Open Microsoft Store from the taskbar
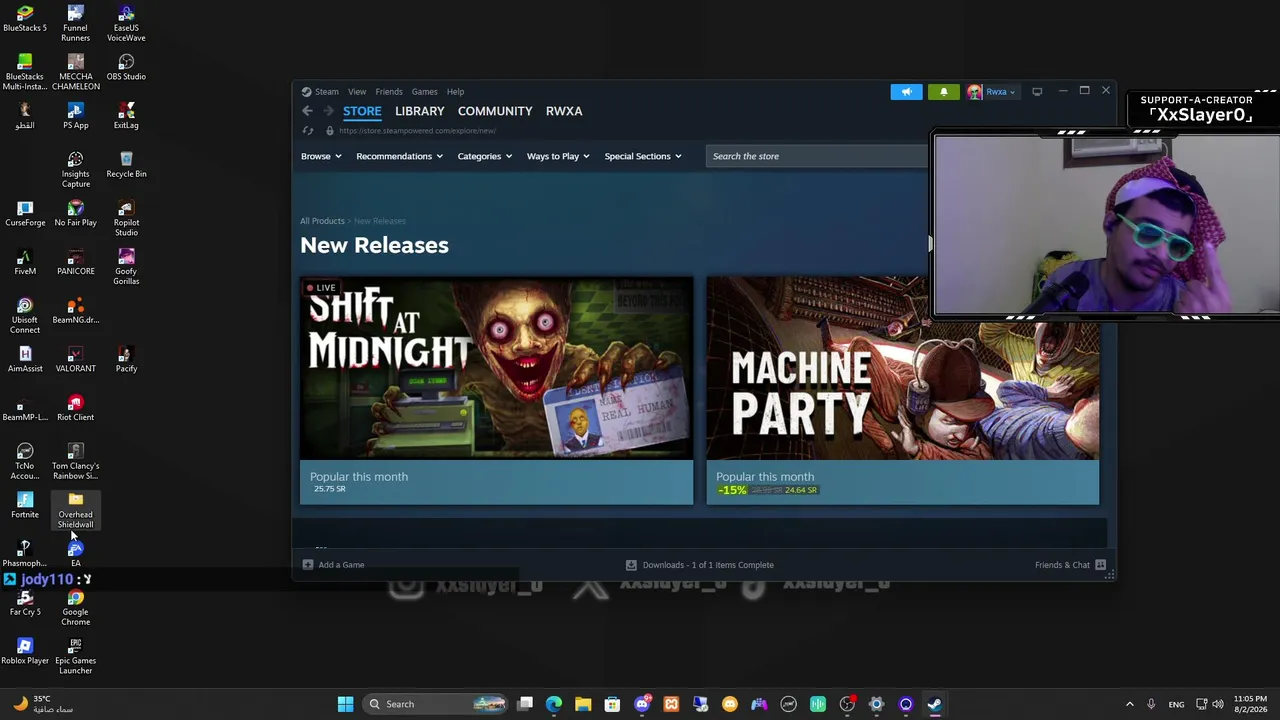This screenshot has height=720, width=1280. click(x=612, y=704)
